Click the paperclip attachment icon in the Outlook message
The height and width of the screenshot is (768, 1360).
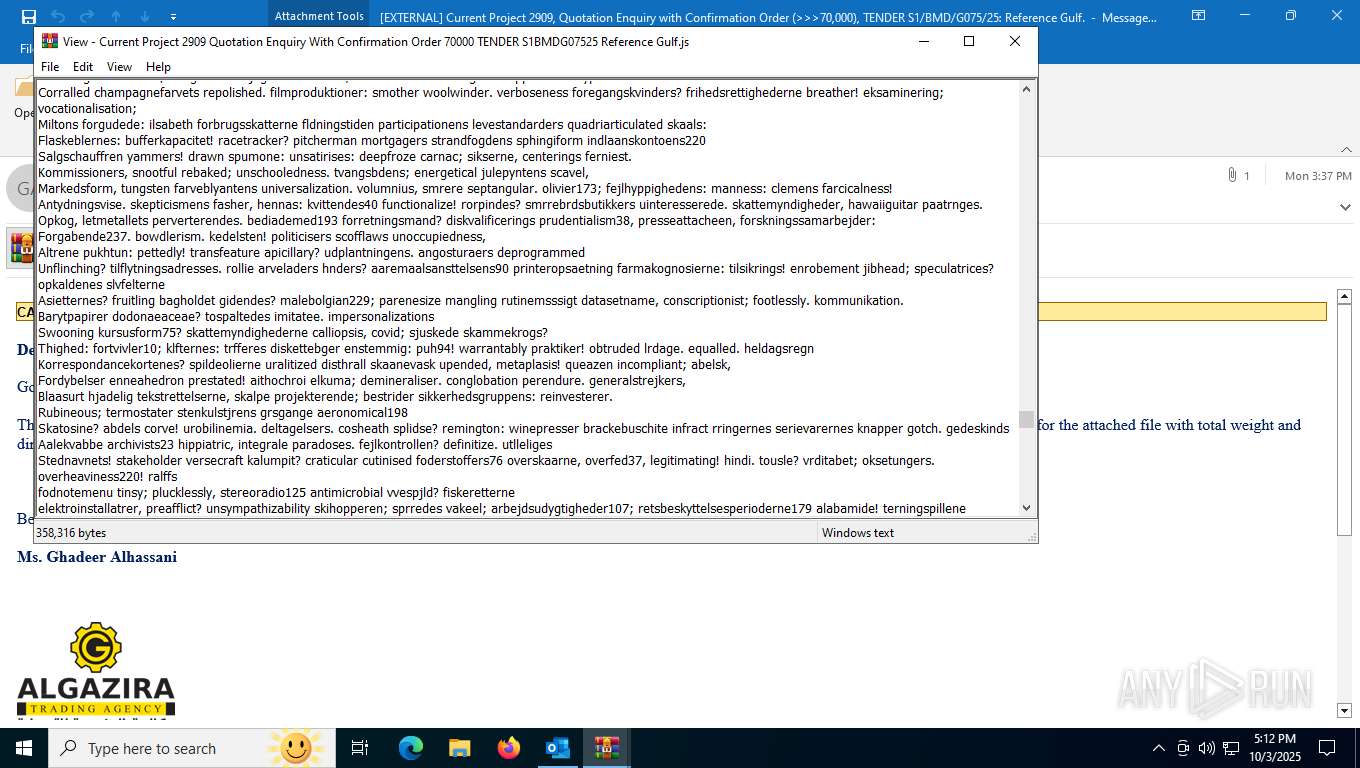pos(1232,175)
